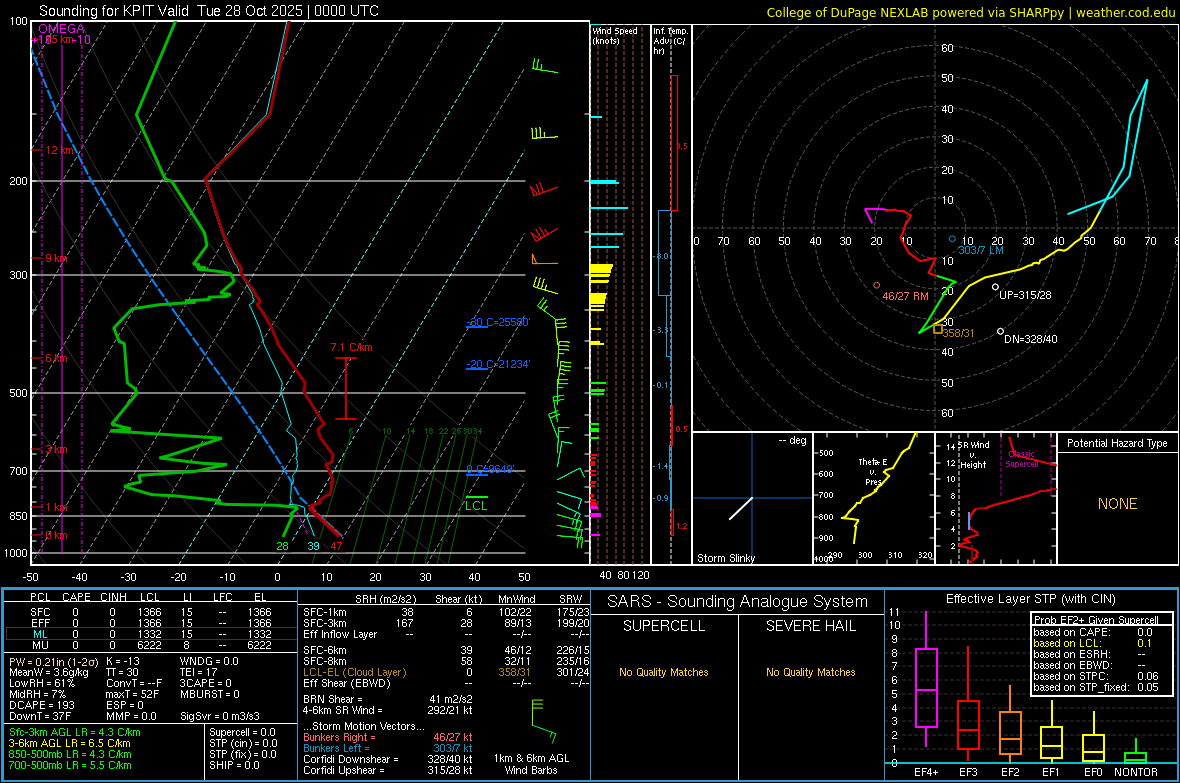Click the '700-500mb LR = 5.5 C/km' line
Image resolution: width=1180 pixels, height=783 pixels.
pos(70,765)
